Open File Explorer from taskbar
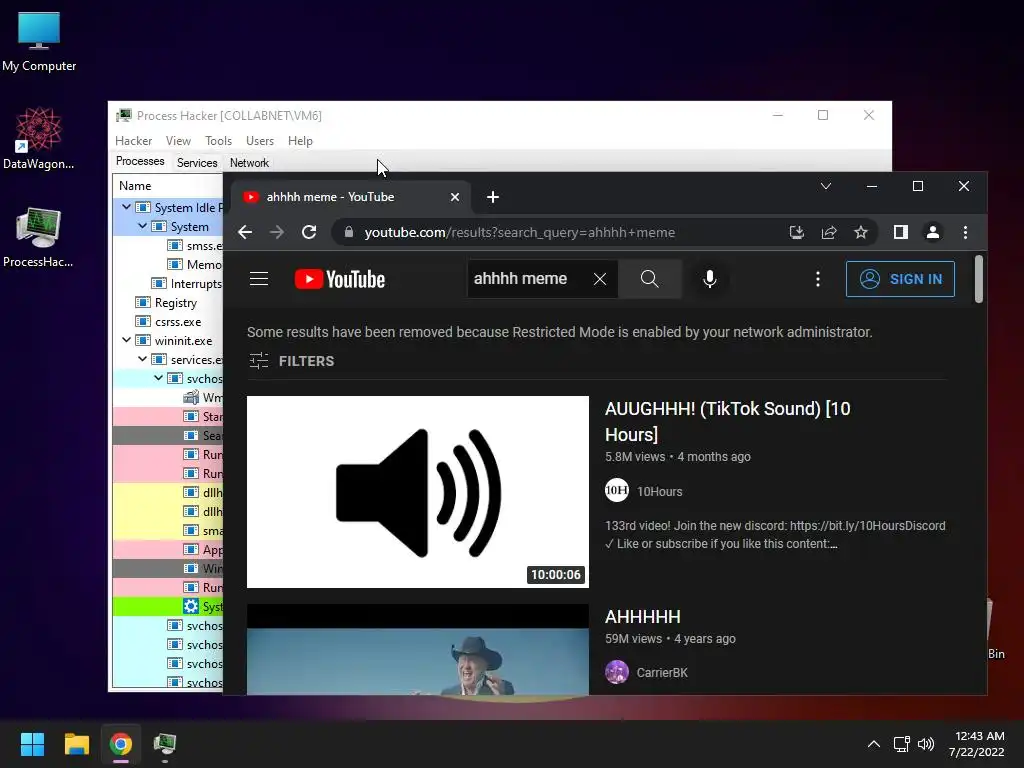Image resolution: width=1024 pixels, height=768 pixels. pos(76,744)
